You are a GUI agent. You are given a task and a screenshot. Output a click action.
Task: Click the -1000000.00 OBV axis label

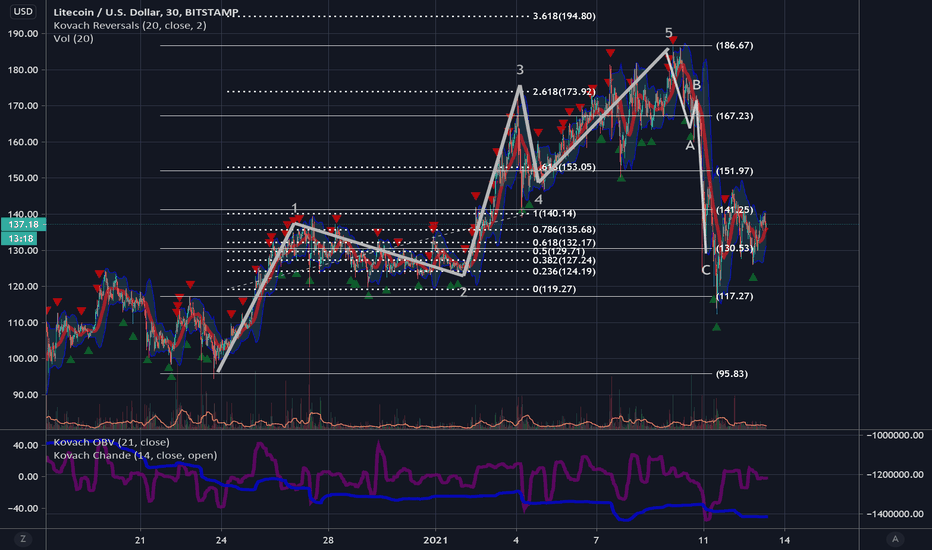point(895,435)
